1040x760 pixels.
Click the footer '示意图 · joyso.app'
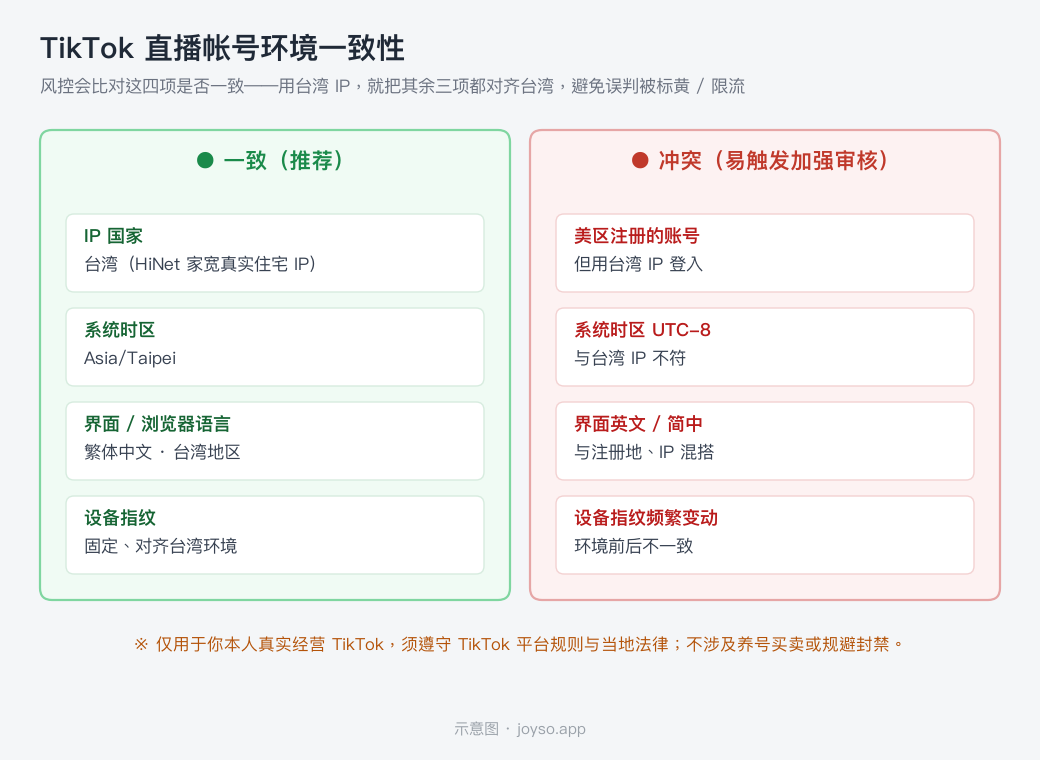[520, 729]
